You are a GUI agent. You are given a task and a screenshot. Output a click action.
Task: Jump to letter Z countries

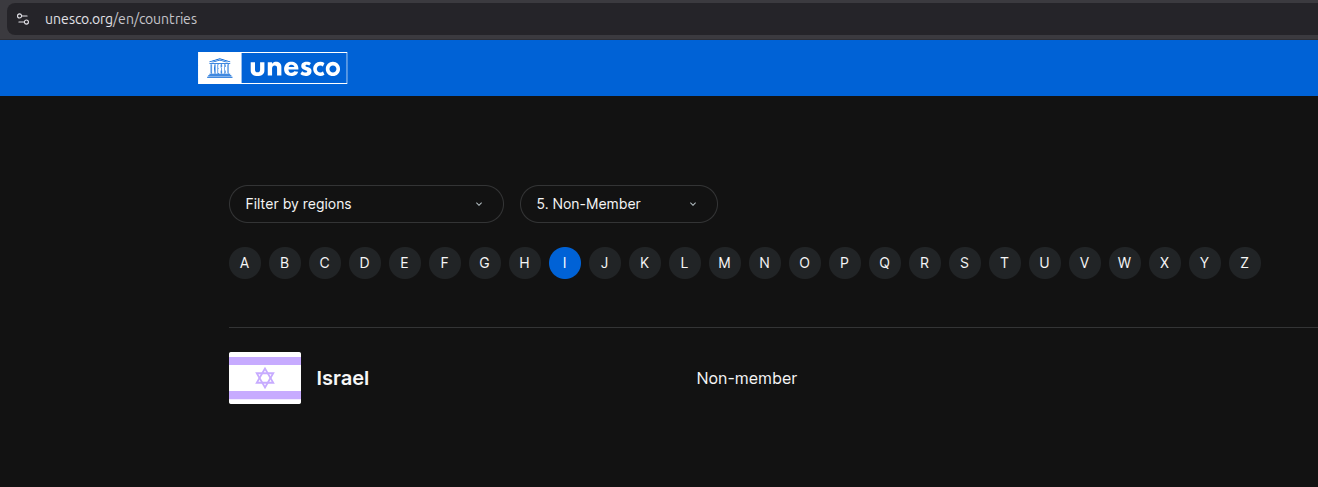1245,263
